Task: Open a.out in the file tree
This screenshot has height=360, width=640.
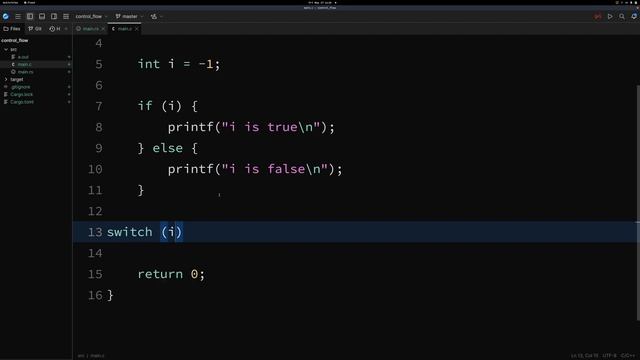Action: (x=23, y=57)
